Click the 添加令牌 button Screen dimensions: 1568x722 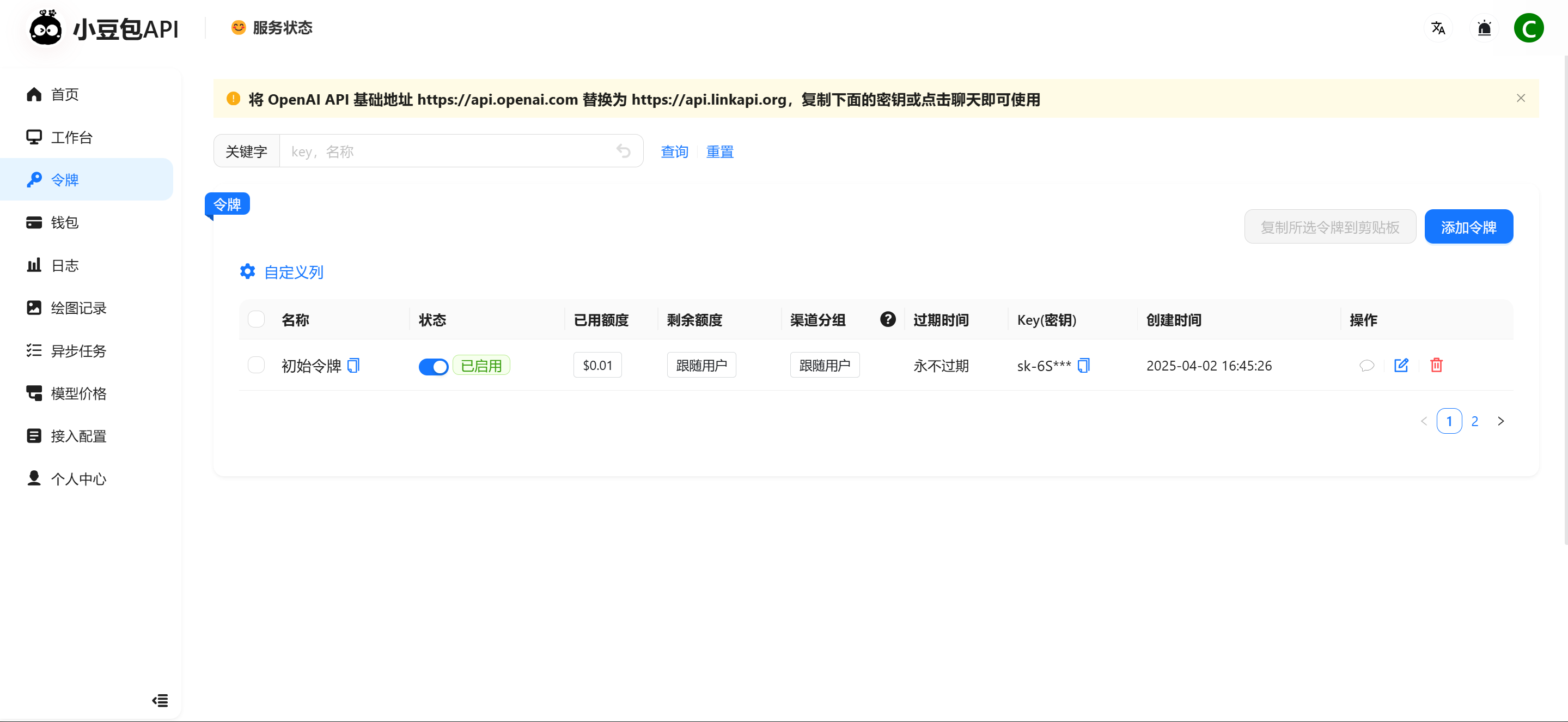pyautogui.click(x=1468, y=227)
